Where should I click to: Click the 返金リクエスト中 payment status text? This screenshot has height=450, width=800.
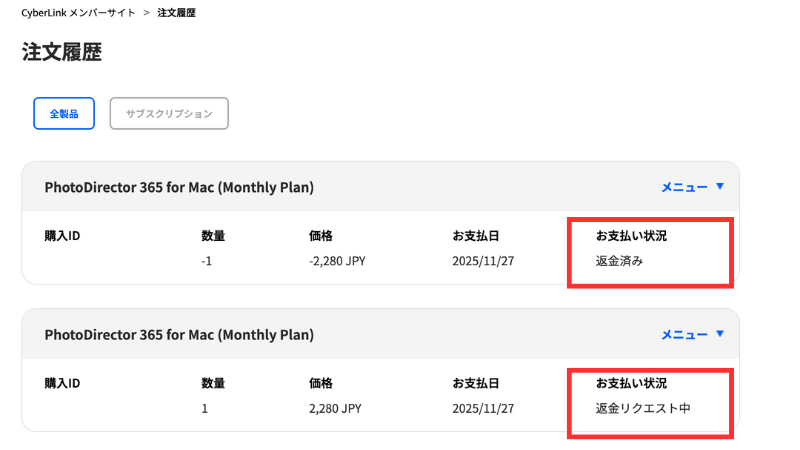point(643,408)
